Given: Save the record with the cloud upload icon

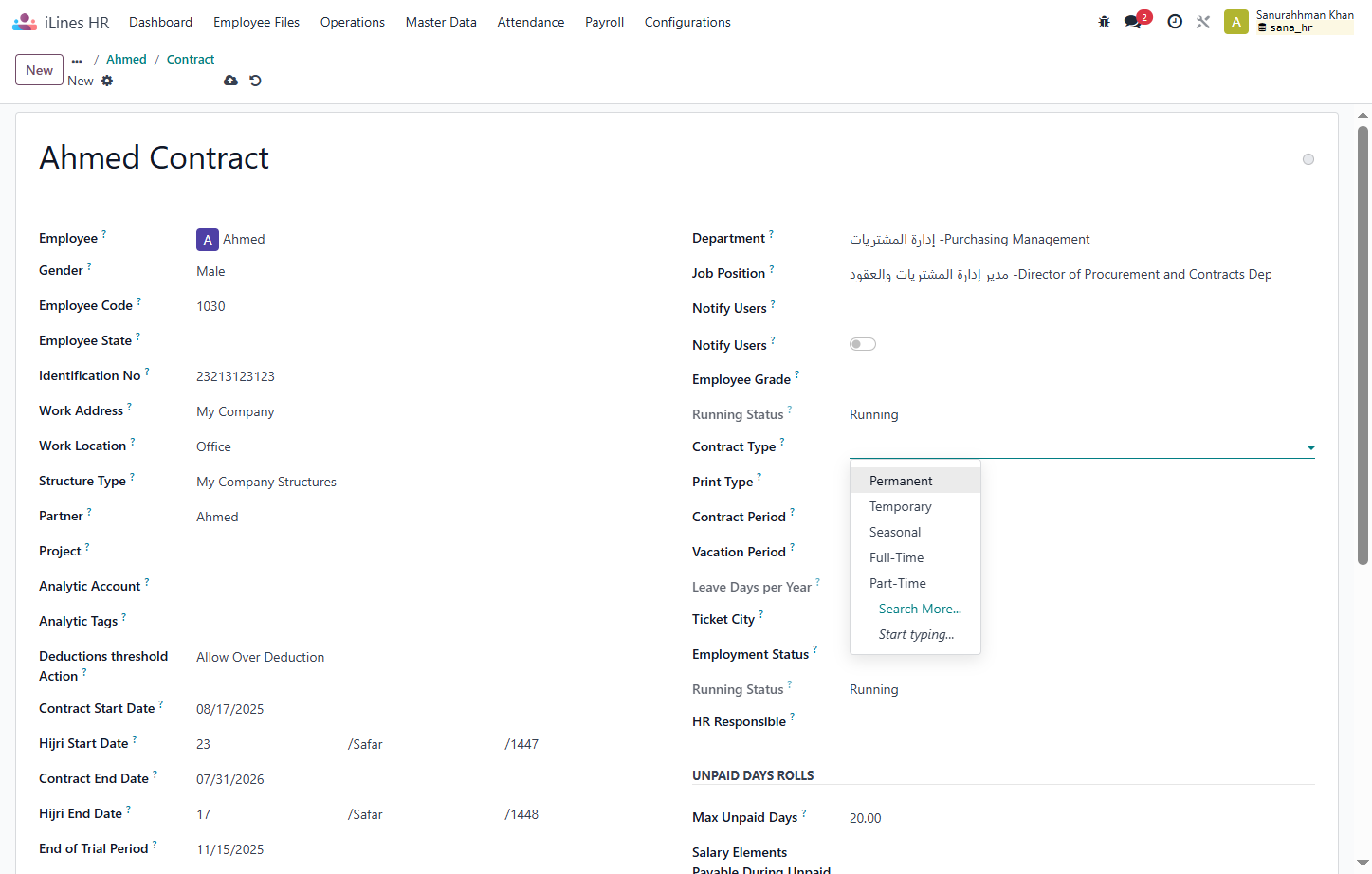Looking at the screenshot, I should (230, 81).
